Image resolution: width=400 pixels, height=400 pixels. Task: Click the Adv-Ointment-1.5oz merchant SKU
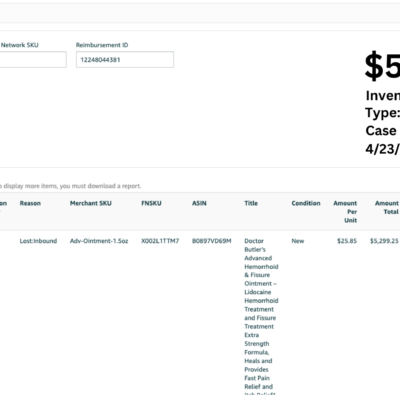[x=99, y=241]
